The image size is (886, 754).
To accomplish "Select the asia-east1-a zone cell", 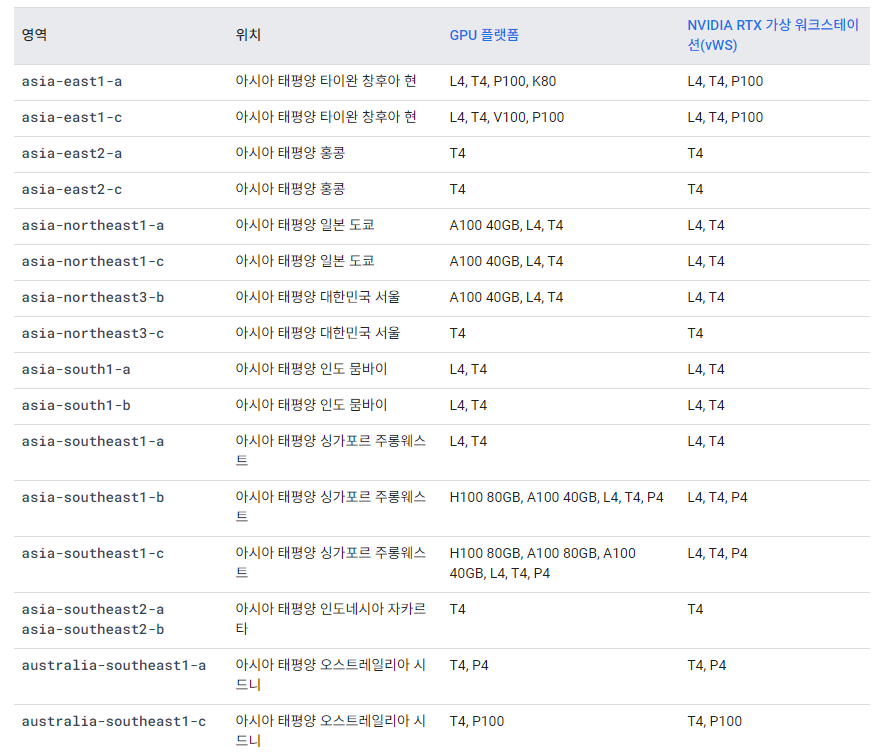I will (72, 81).
